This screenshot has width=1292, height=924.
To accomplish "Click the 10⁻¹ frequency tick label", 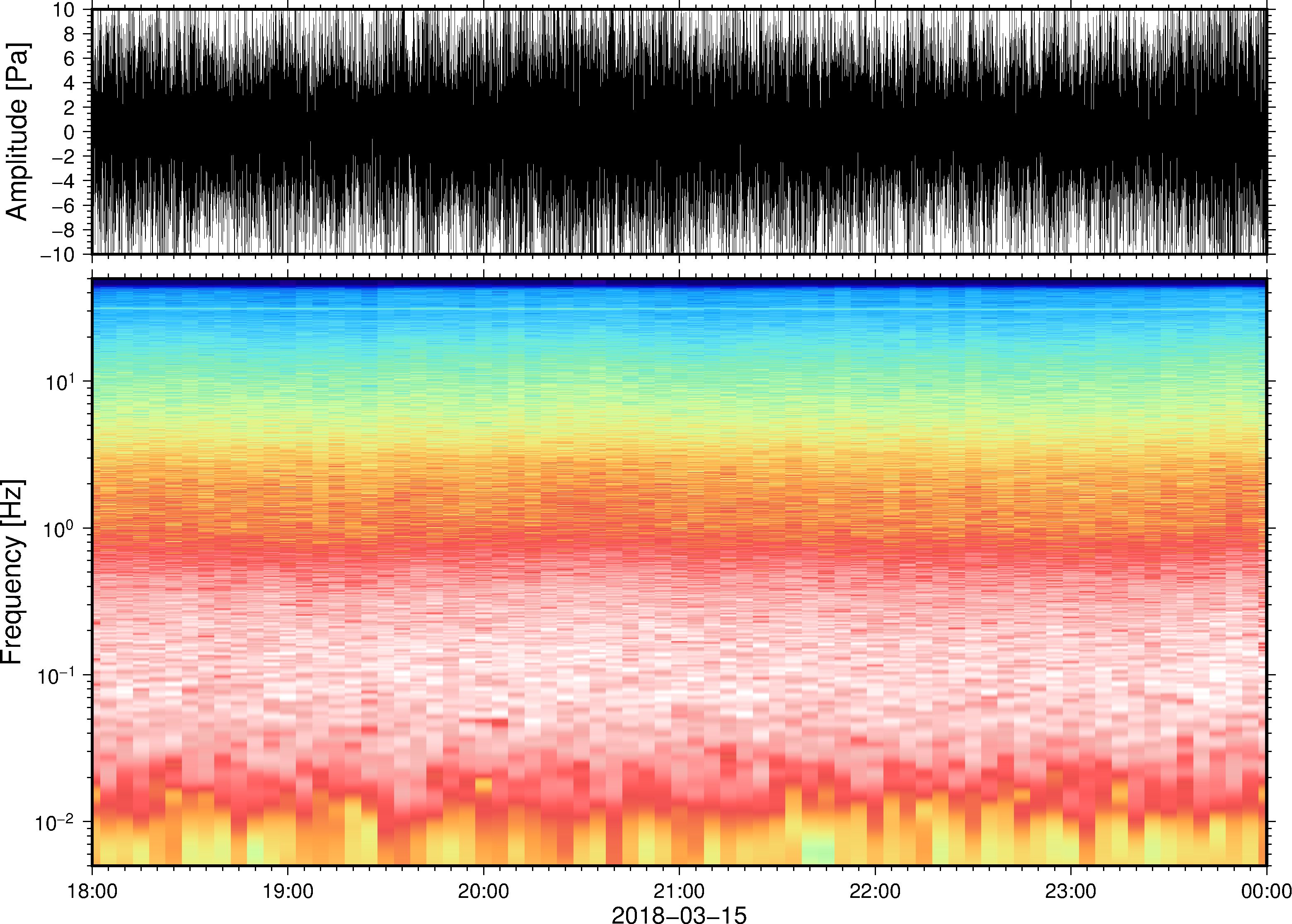I will coord(56,675).
